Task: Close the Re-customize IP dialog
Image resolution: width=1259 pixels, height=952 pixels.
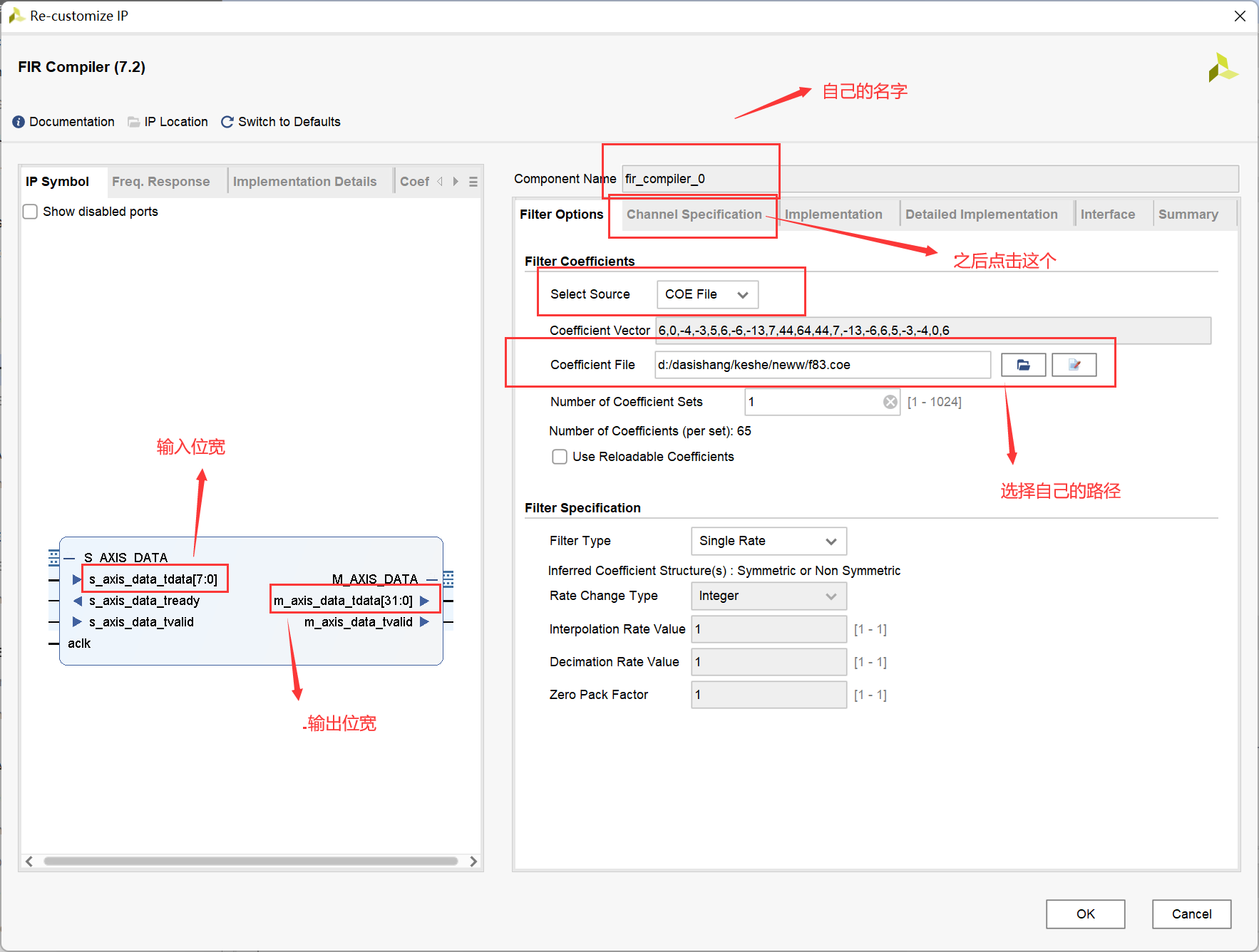Action: [x=1240, y=16]
